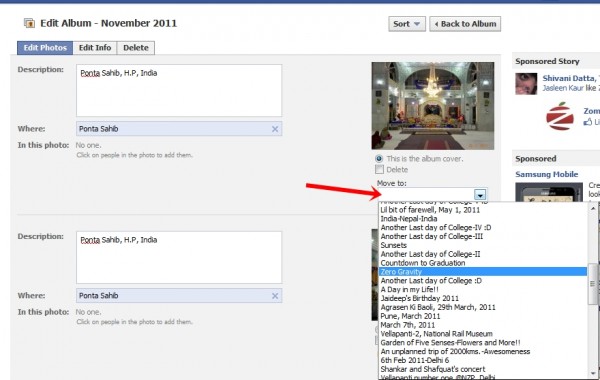Click the Samsung Mobile ad image
The height and width of the screenshot is (380, 600).
pos(549,192)
